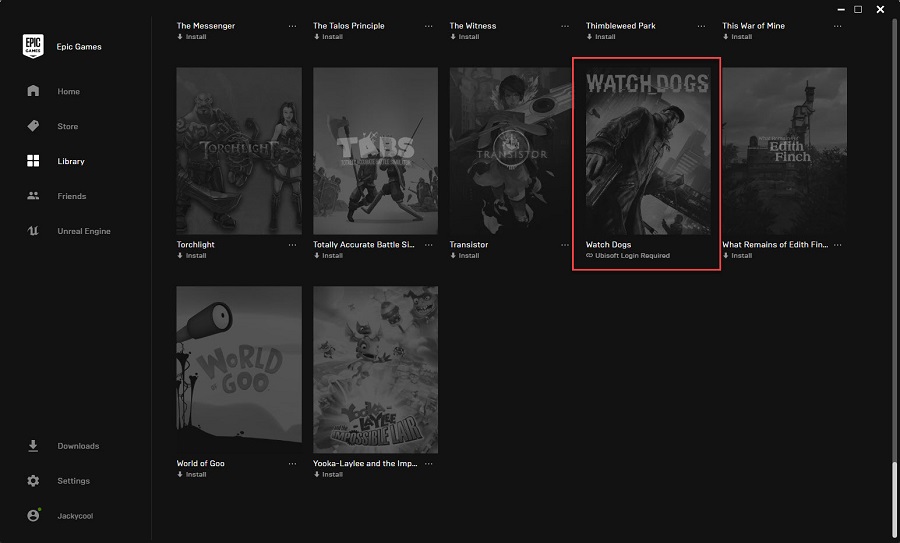Click the Friends people icon
This screenshot has width=900, height=543.
click(x=33, y=196)
